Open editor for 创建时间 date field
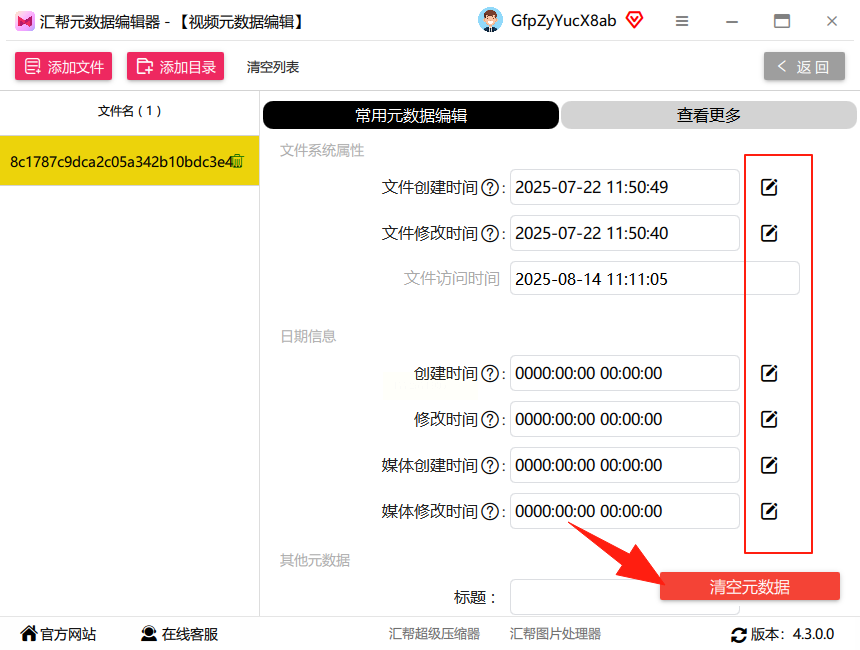This screenshot has height=650, width=860. [769, 374]
